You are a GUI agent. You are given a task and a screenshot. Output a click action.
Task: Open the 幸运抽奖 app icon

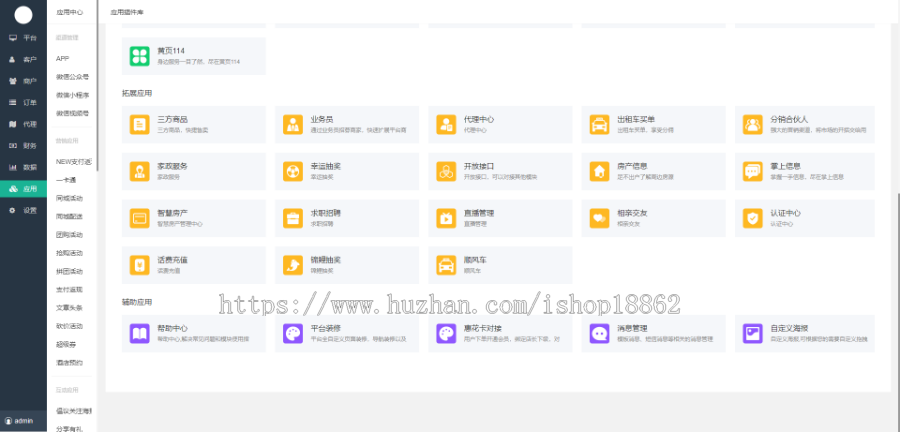(x=293, y=171)
